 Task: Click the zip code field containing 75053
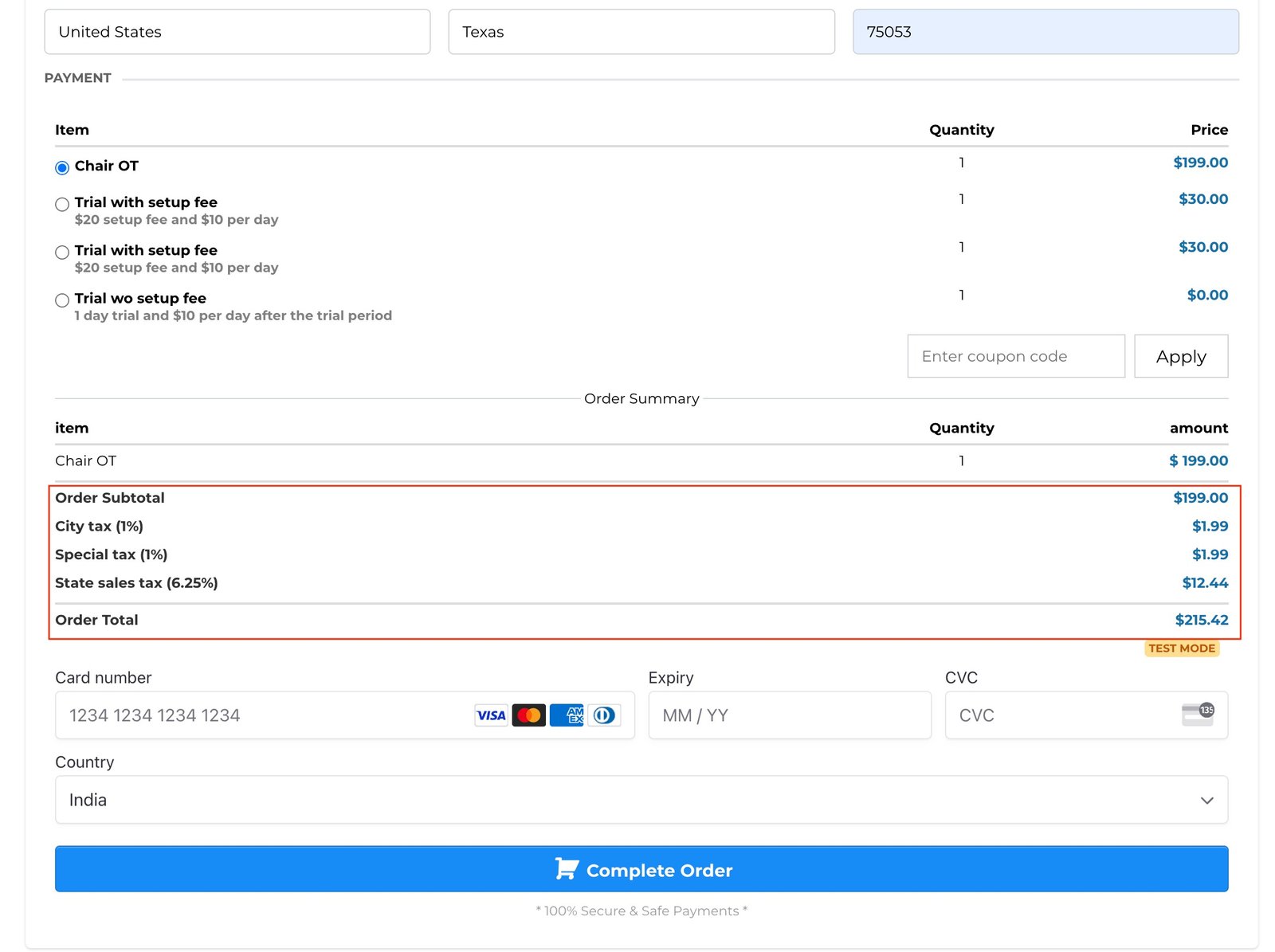(x=1045, y=32)
